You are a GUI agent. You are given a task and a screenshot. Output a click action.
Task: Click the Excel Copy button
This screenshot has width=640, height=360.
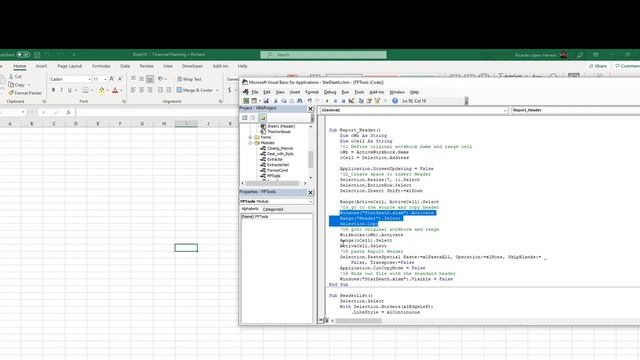16,84
